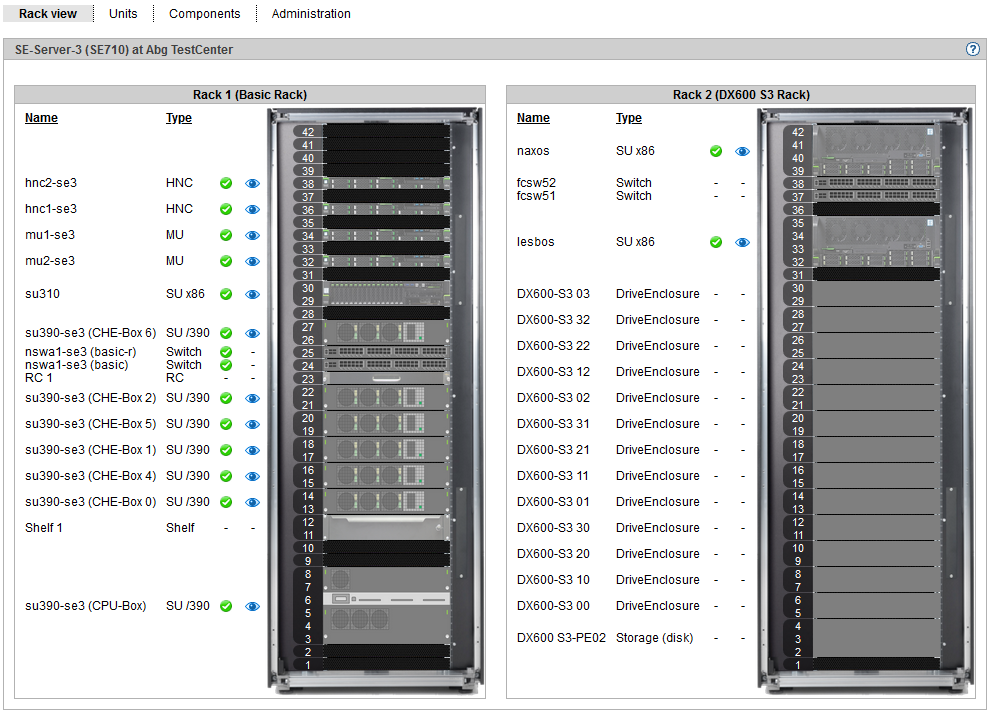991x714 pixels.
Task: Open the help question mark icon
Action: pos(973,49)
